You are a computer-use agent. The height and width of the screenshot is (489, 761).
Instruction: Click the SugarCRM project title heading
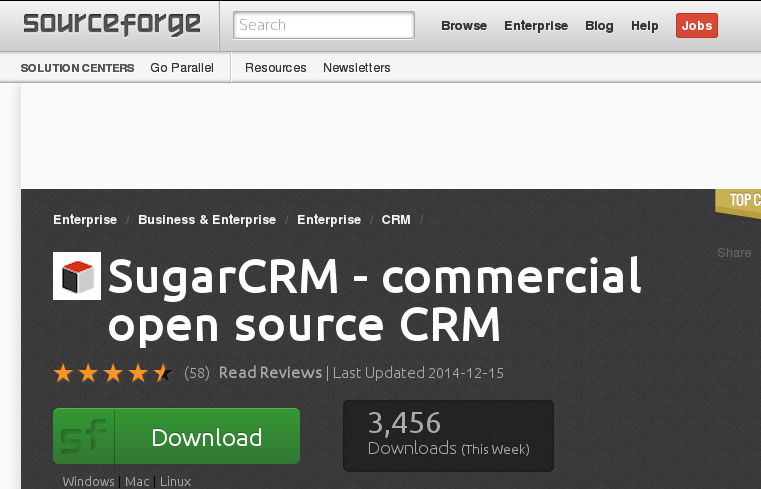374,301
